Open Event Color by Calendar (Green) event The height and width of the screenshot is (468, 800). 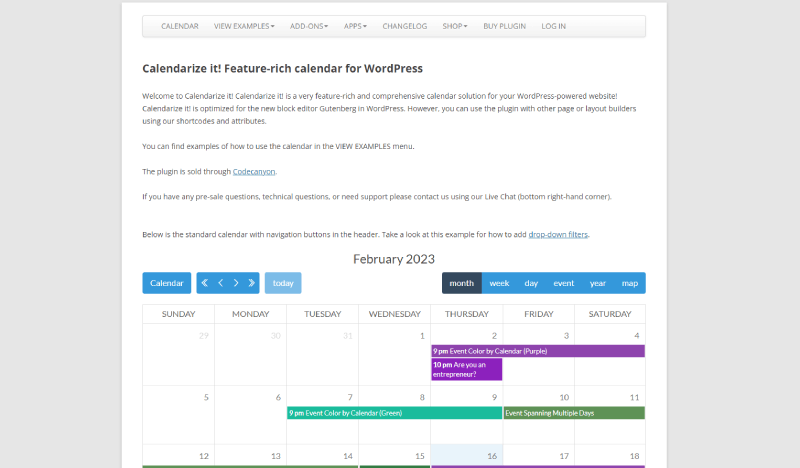point(394,413)
